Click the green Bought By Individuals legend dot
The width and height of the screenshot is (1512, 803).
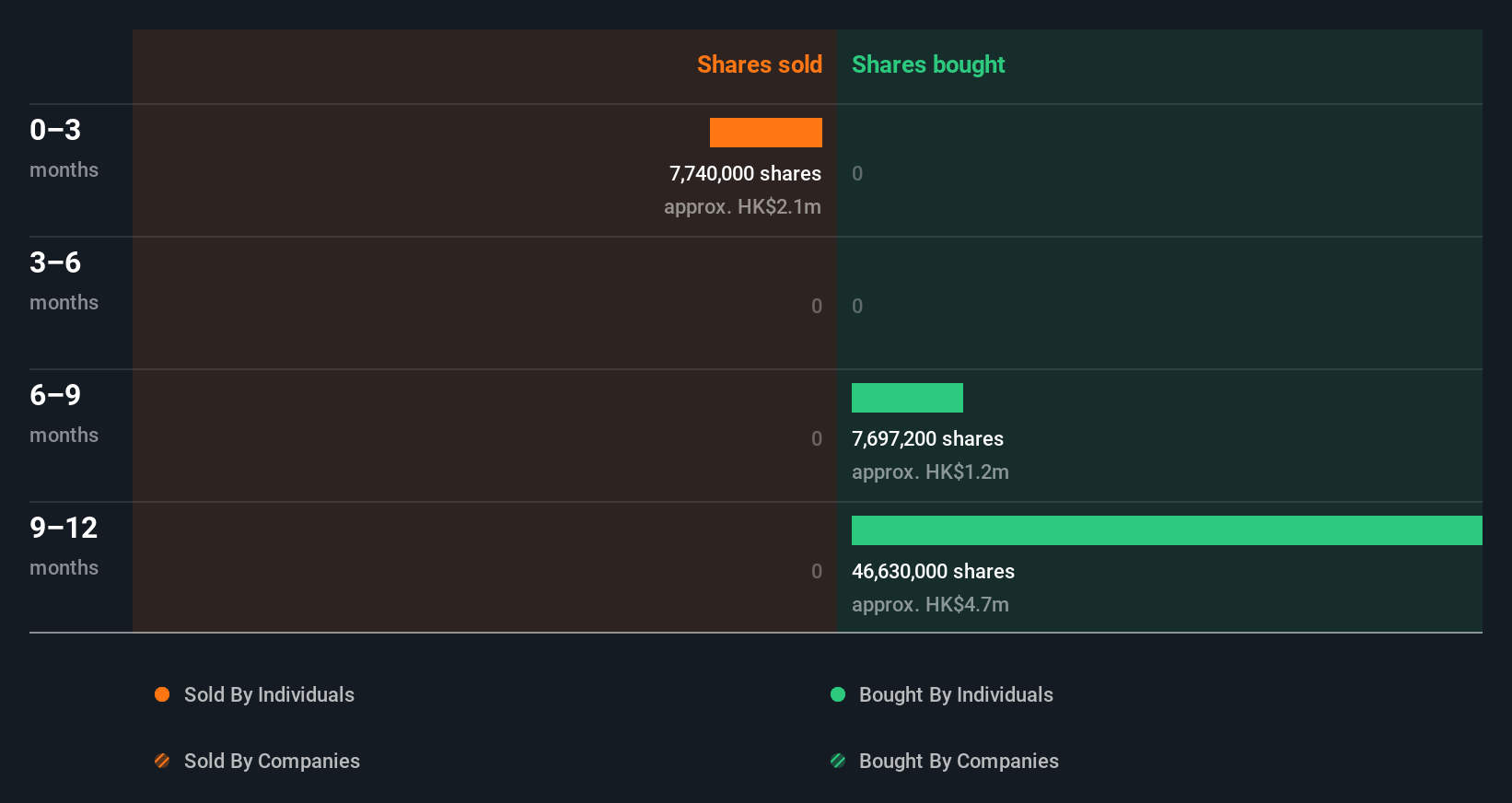coord(838,694)
